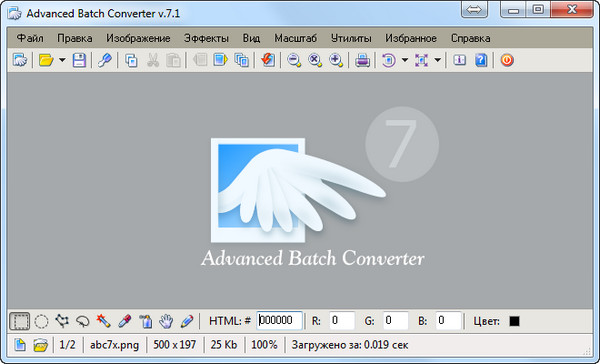Click the B value field
The height and width of the screenshot is (364, 600).
click(448, 320)
